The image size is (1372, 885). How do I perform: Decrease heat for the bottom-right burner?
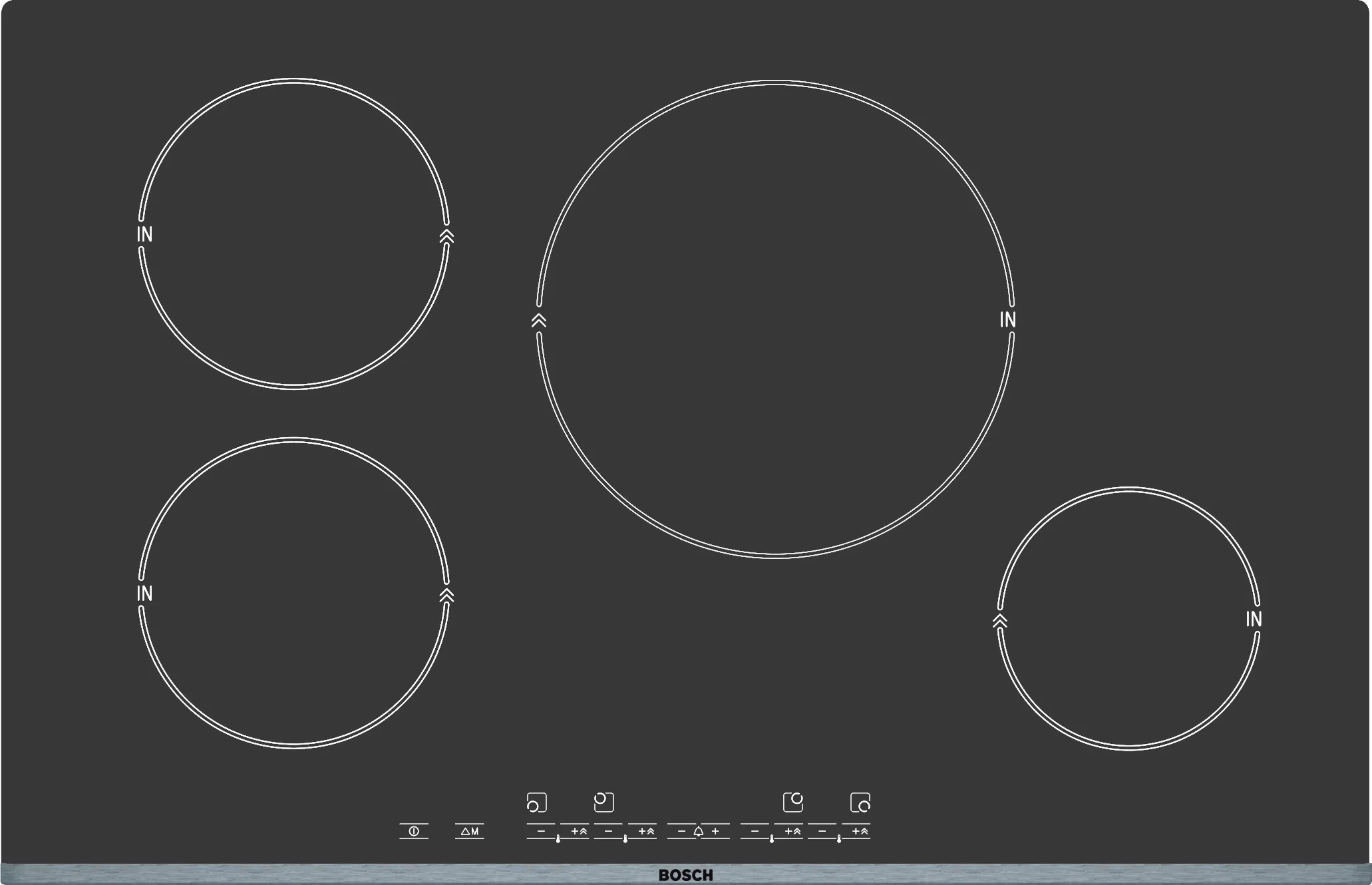point(822,831)
